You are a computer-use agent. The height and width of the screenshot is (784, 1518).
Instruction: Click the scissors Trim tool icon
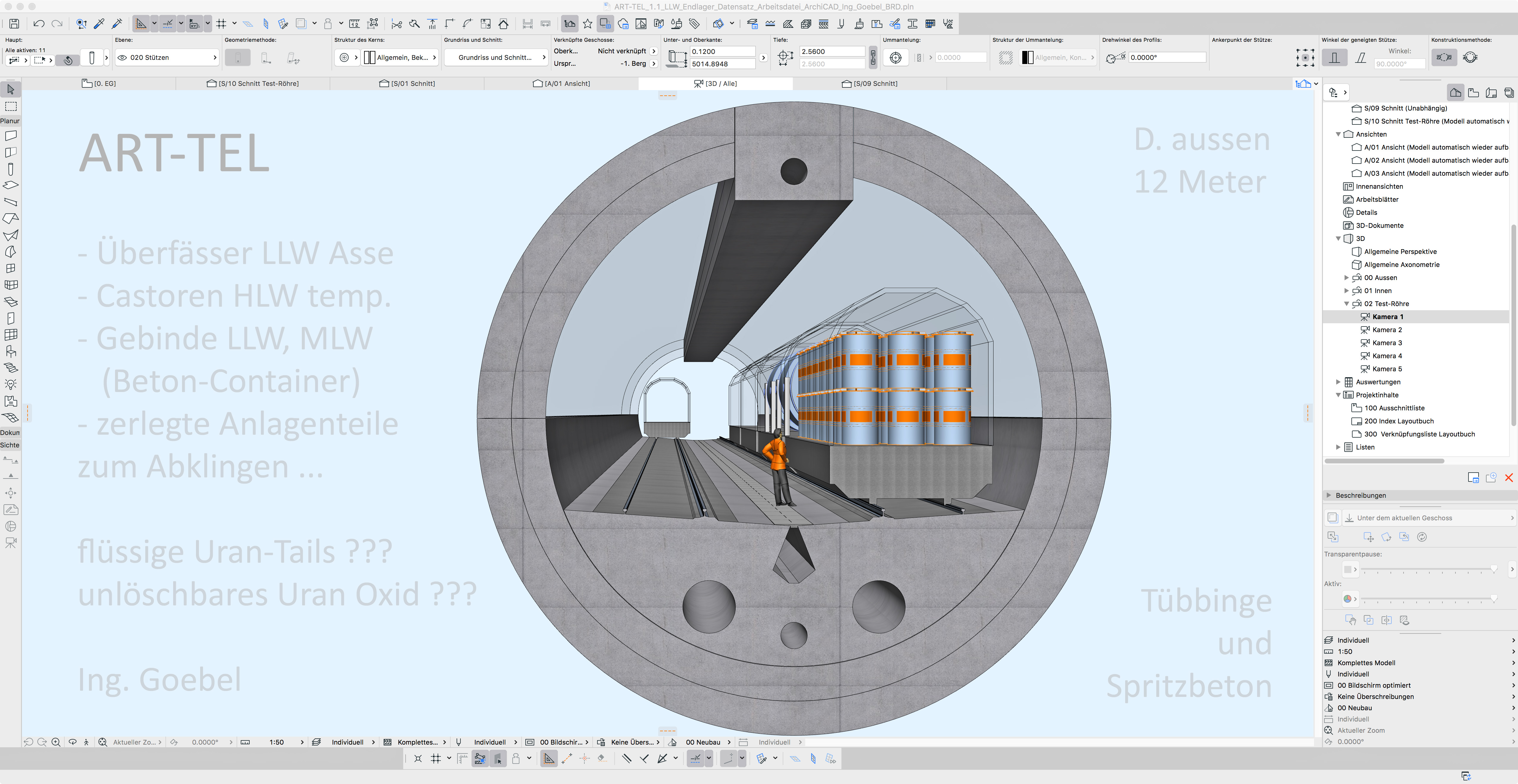(x=397, y=24)
